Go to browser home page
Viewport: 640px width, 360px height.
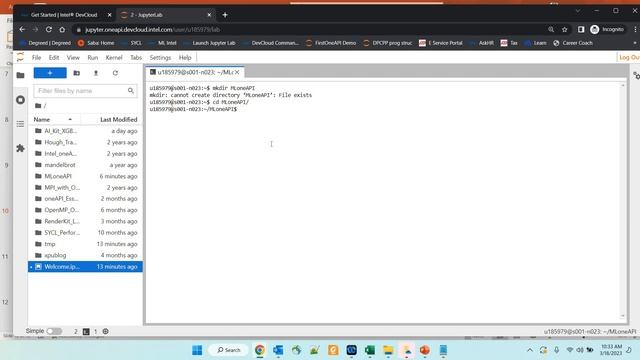coord(62,29)
